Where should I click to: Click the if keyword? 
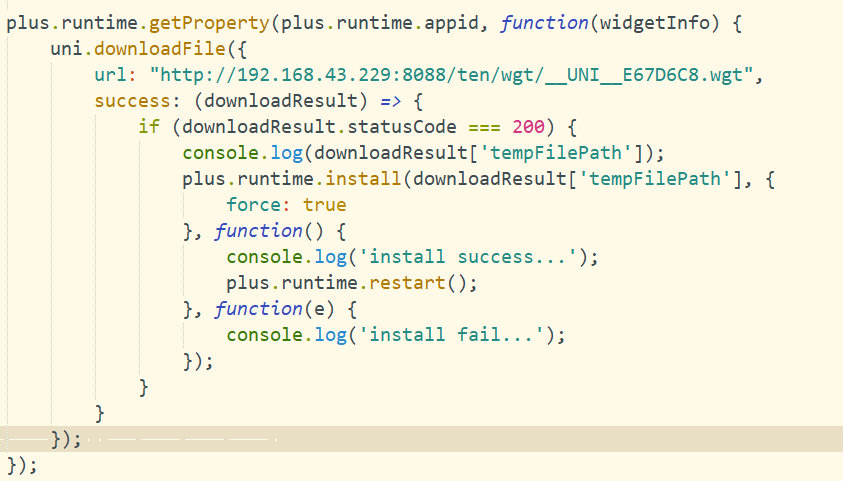(149, 127)
